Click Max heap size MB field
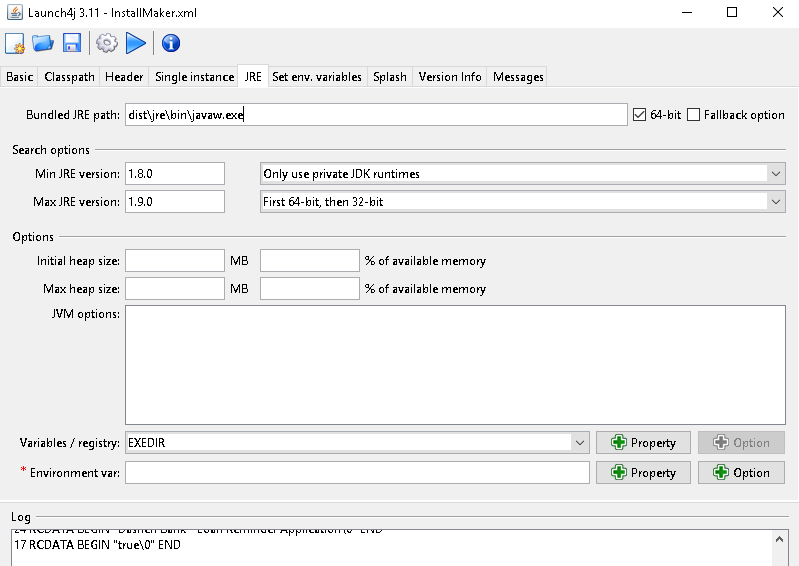The width and height of the screenshot is (799, 566). pyautogui.click(x=175, y=289)
